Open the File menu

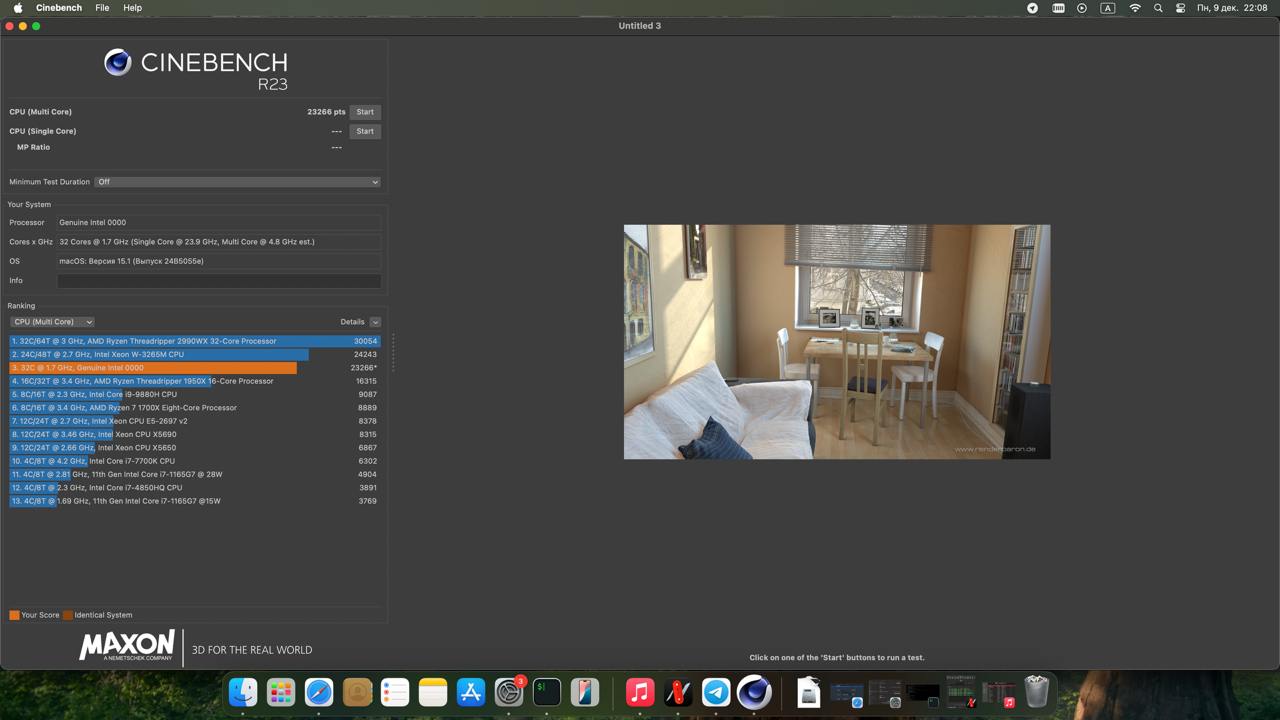(x=102, y=8)
